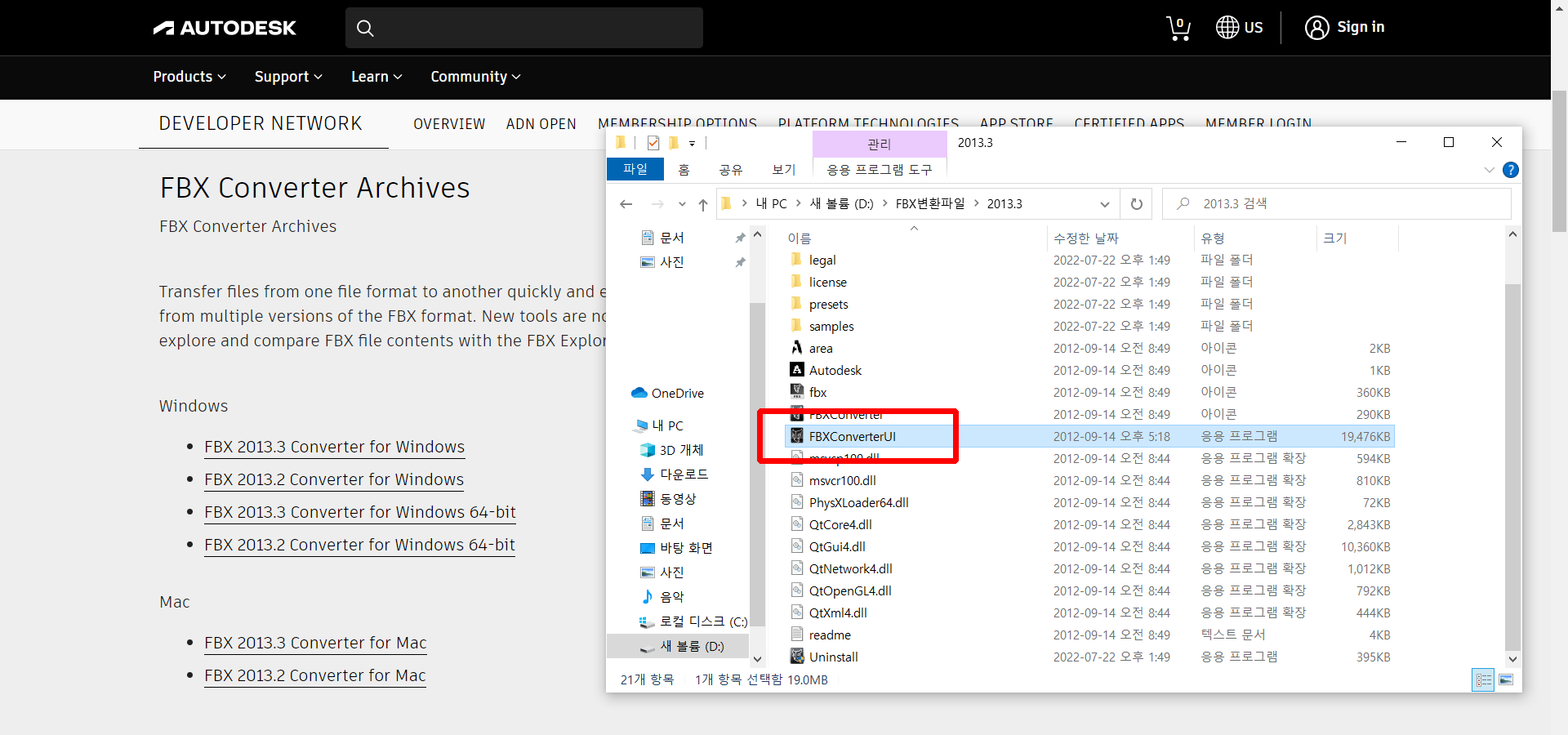This screenshot has width=1568, height=735.
Task: Click quick access properties checkmark icon
Action: point(653,143)
